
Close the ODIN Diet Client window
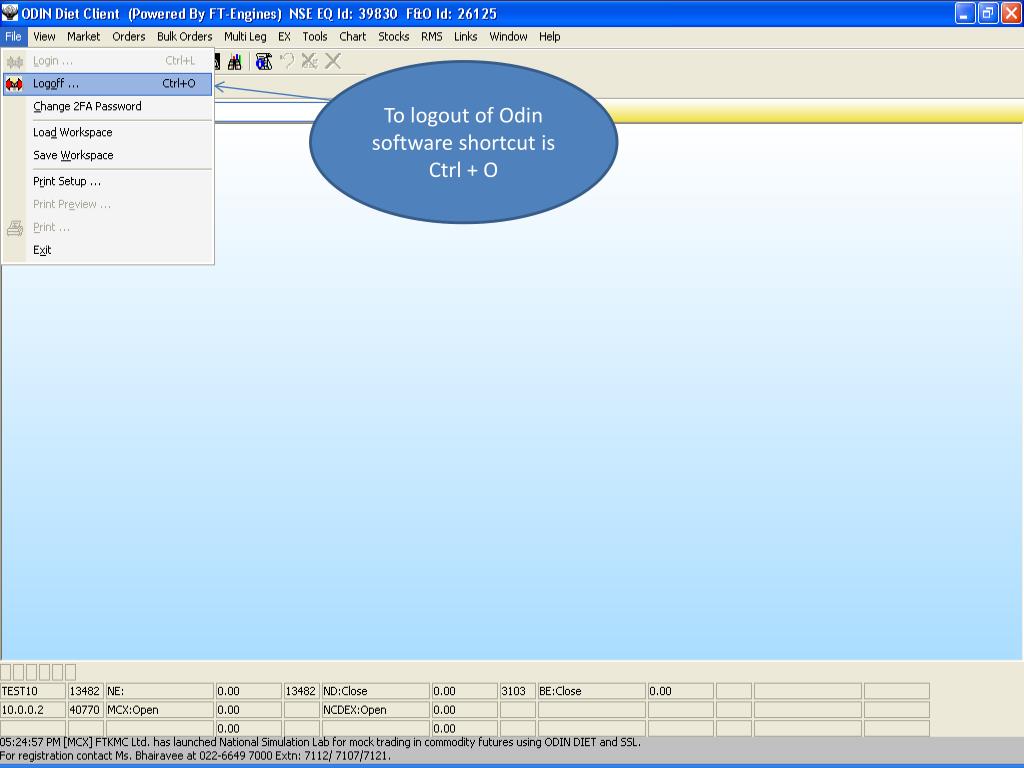(1011, 13)
